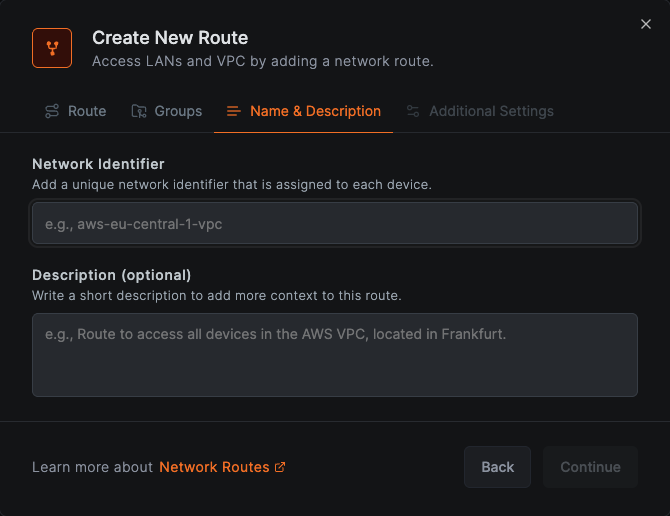This screenshot has height=516, width=670.
Task: Click the Route tab icon
Action: [x=52, y=111]
